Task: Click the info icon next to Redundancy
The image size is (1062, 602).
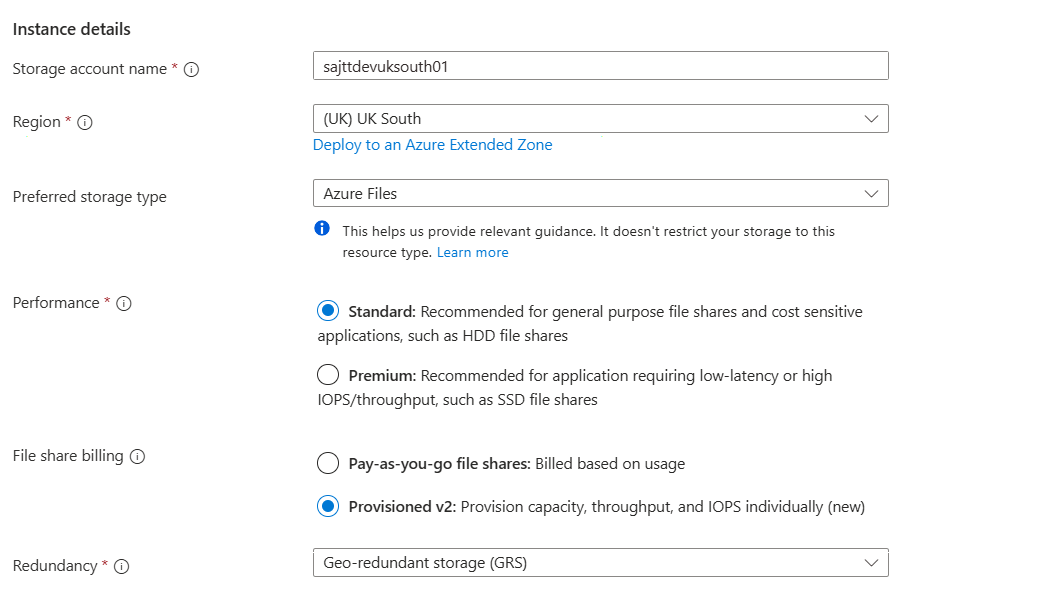Action: (122, 567)
